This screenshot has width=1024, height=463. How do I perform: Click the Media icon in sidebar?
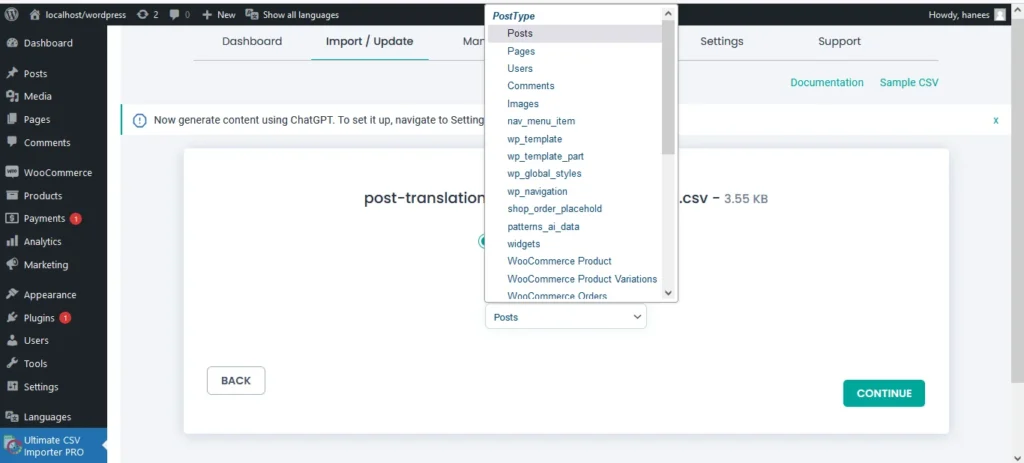click(x=12, y=96)
